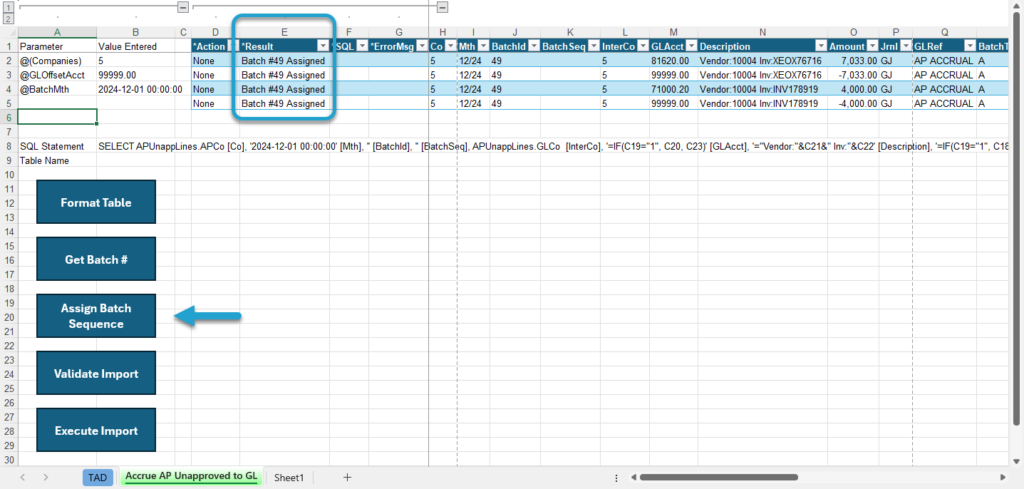Open the SQL column filter dropdown
The width and height of the screenshot is (1024, 489).
tap(361, 46)
